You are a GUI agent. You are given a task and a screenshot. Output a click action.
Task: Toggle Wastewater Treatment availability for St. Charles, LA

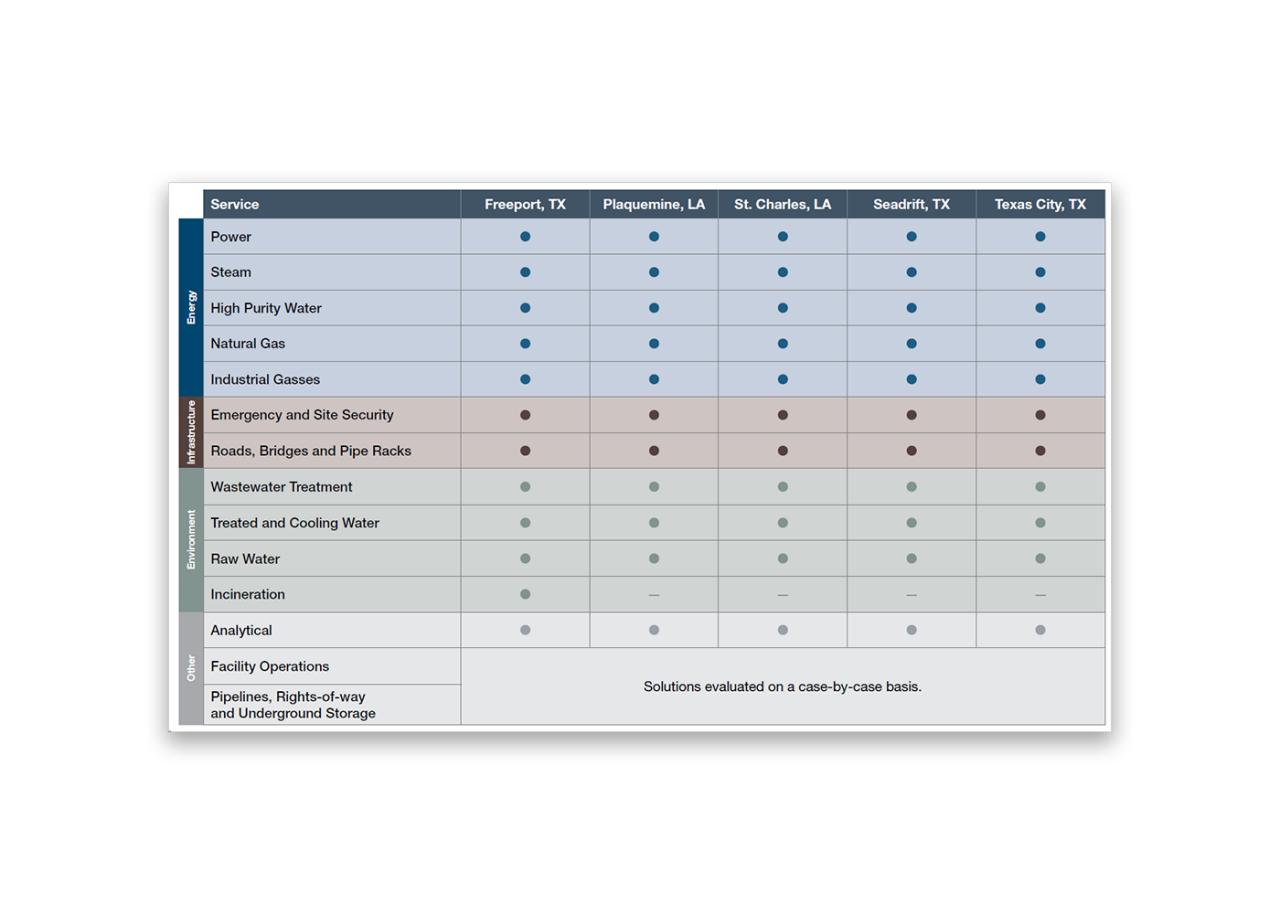click(782, 487)
